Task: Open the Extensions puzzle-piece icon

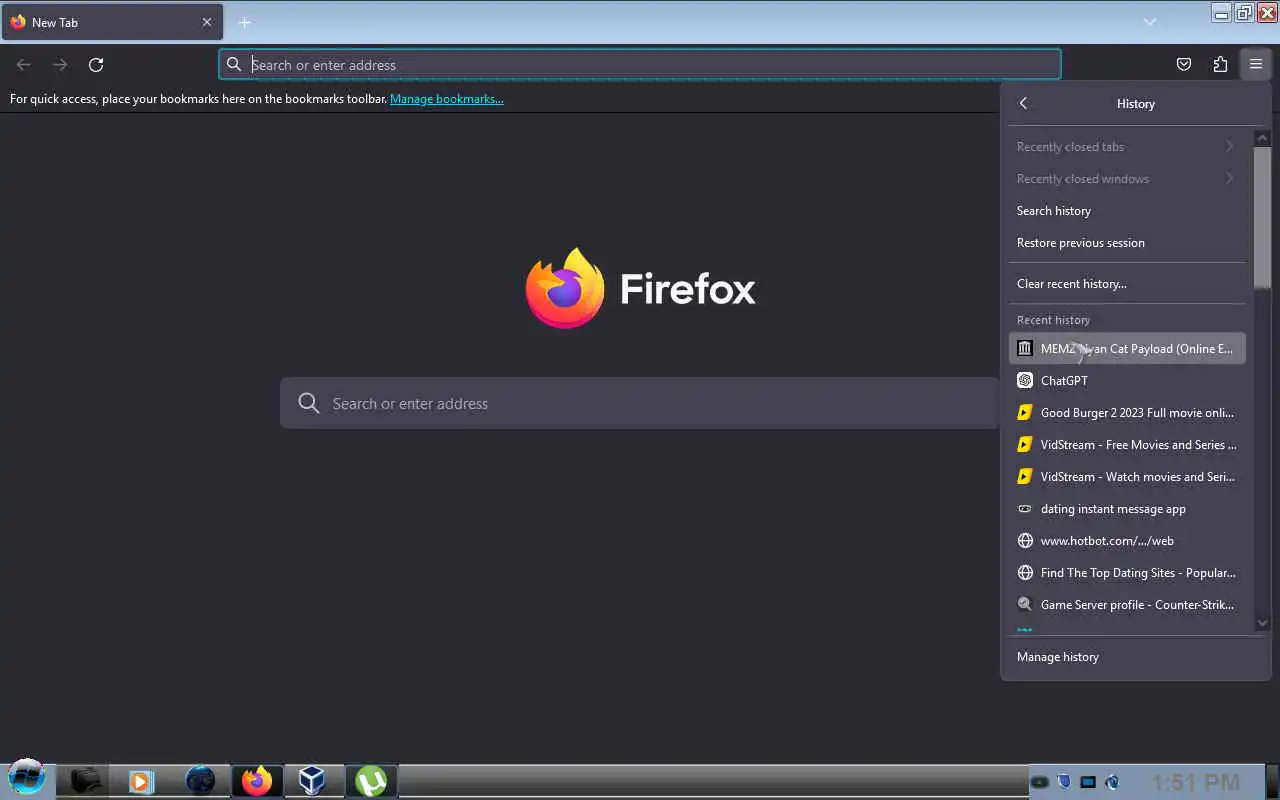Action: [x=1220, y=65]
